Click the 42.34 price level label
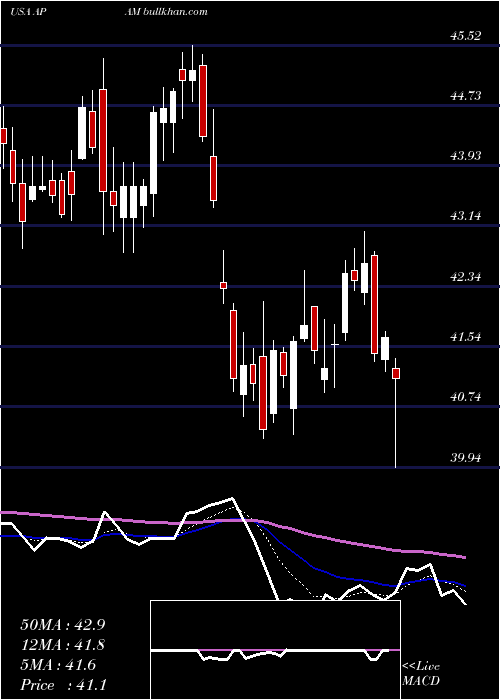This screenshot has width=500, height=700. [x=465, y=276]
